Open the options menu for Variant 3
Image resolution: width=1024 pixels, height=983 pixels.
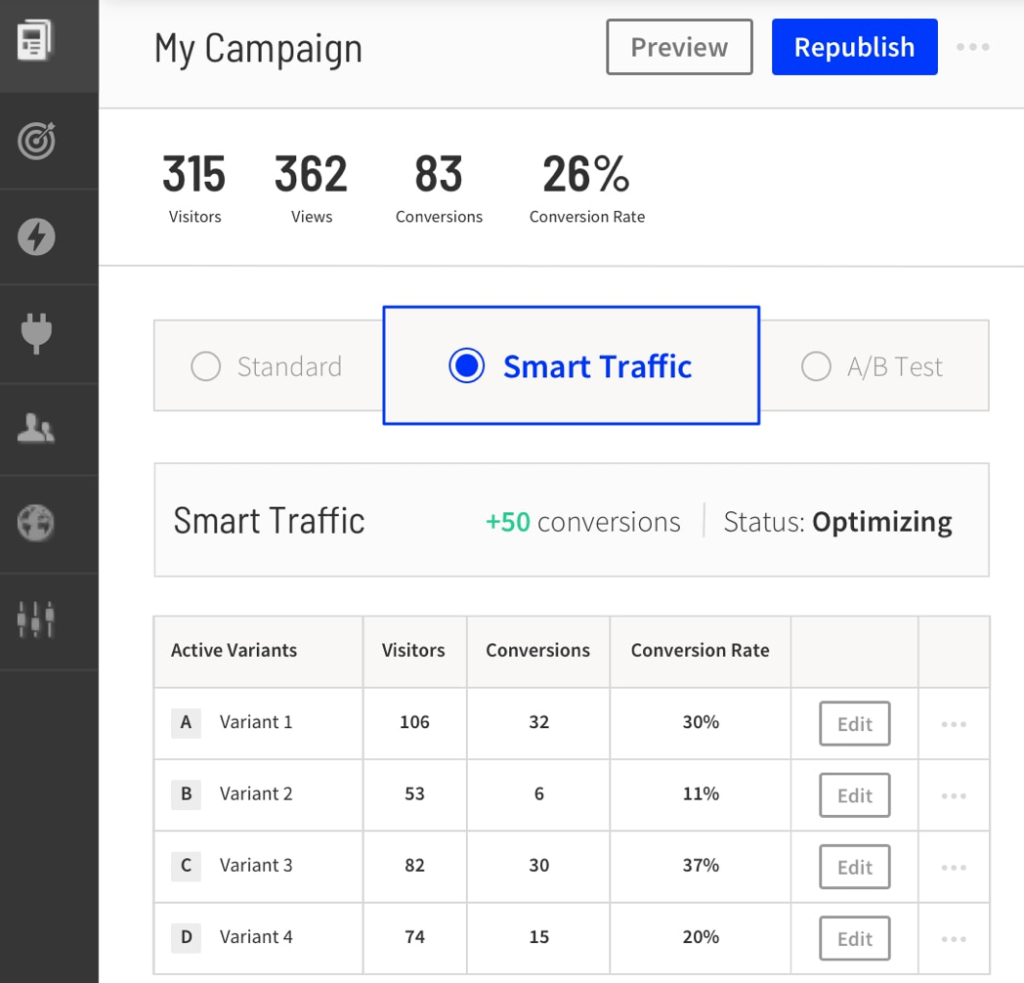[953, 866]
